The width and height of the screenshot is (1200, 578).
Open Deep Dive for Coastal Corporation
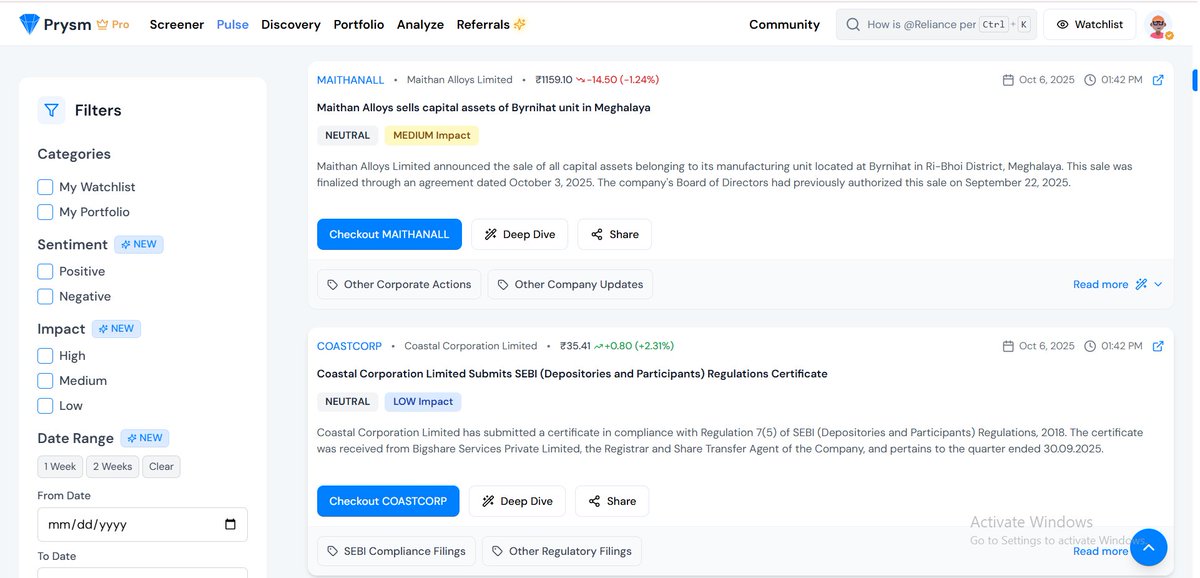(x=517, y=501)
